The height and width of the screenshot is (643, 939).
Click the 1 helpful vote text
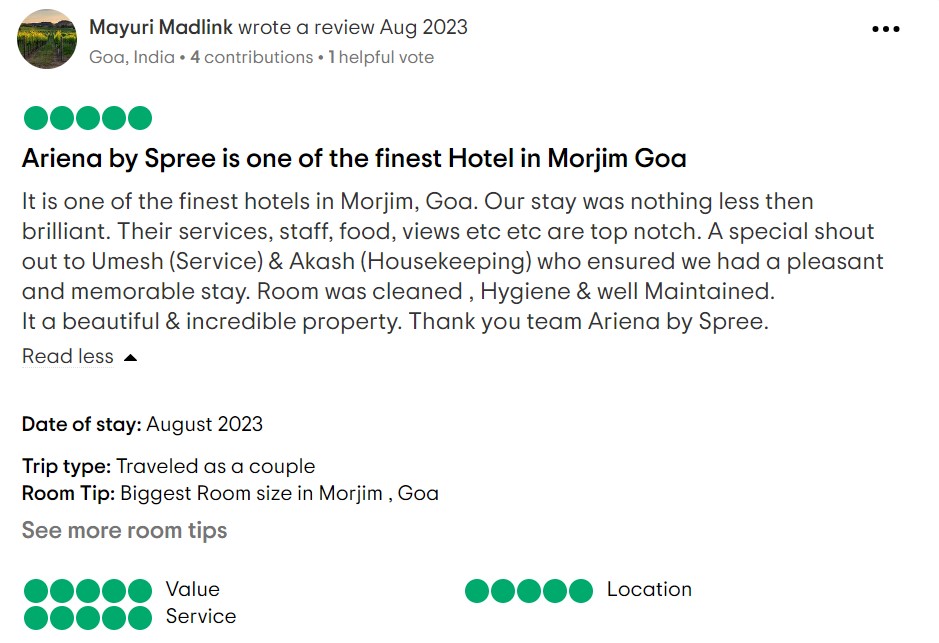(x=381, y=57)
